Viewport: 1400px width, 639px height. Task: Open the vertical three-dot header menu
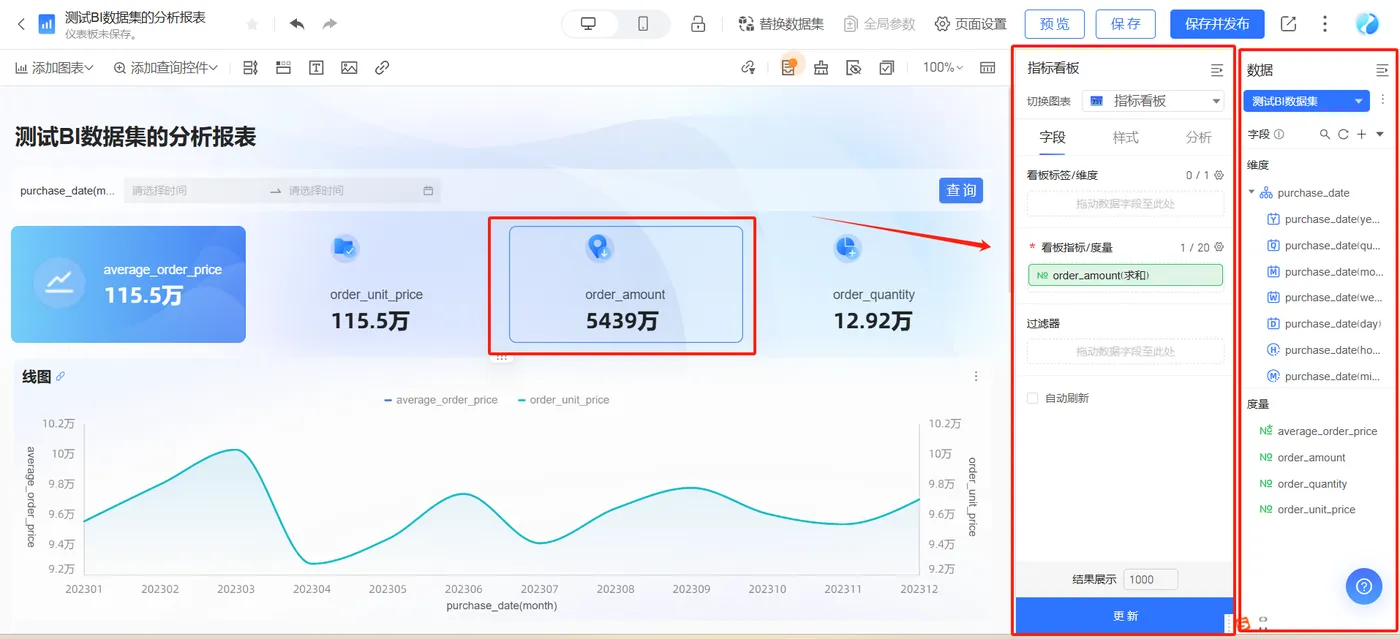pyautogui.click(x=1325, y=24)
